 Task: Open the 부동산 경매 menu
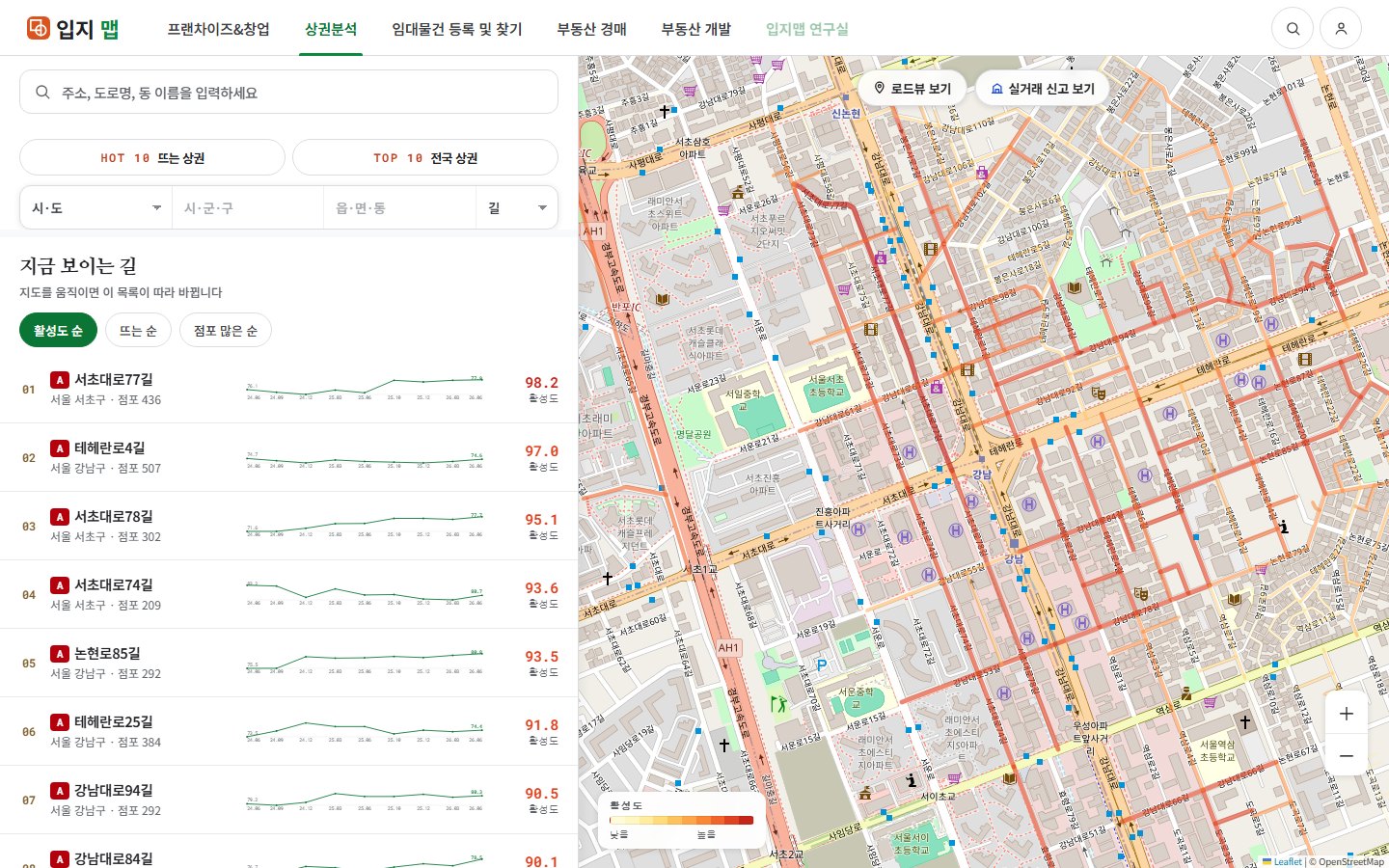click(591, 29)
